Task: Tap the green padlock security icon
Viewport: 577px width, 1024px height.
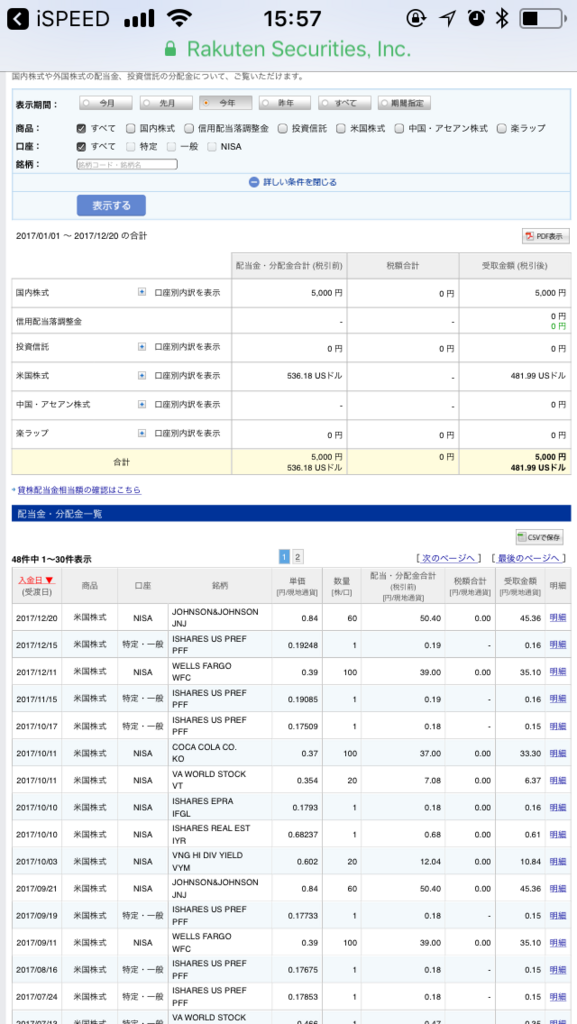Action: click(171, 49)
